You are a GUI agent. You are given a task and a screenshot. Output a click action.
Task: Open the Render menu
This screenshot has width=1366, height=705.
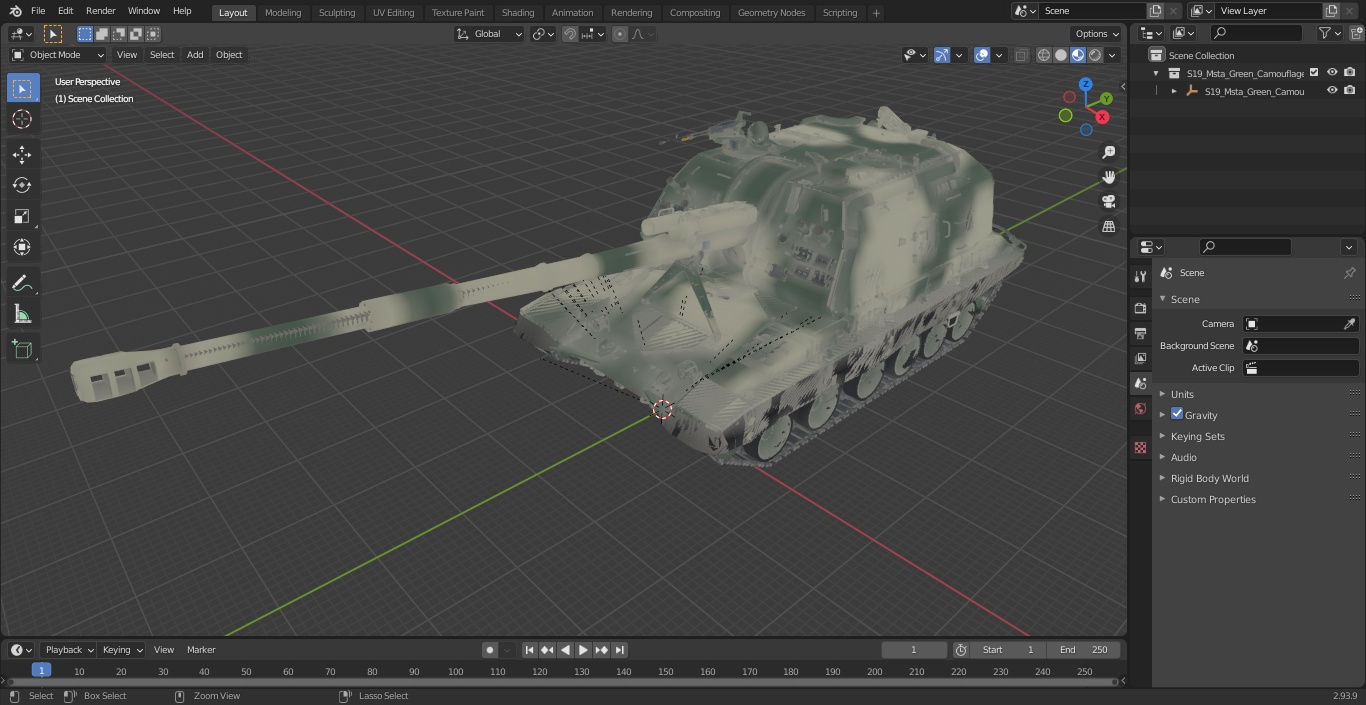pyautogui.click(x=100, y=11)
